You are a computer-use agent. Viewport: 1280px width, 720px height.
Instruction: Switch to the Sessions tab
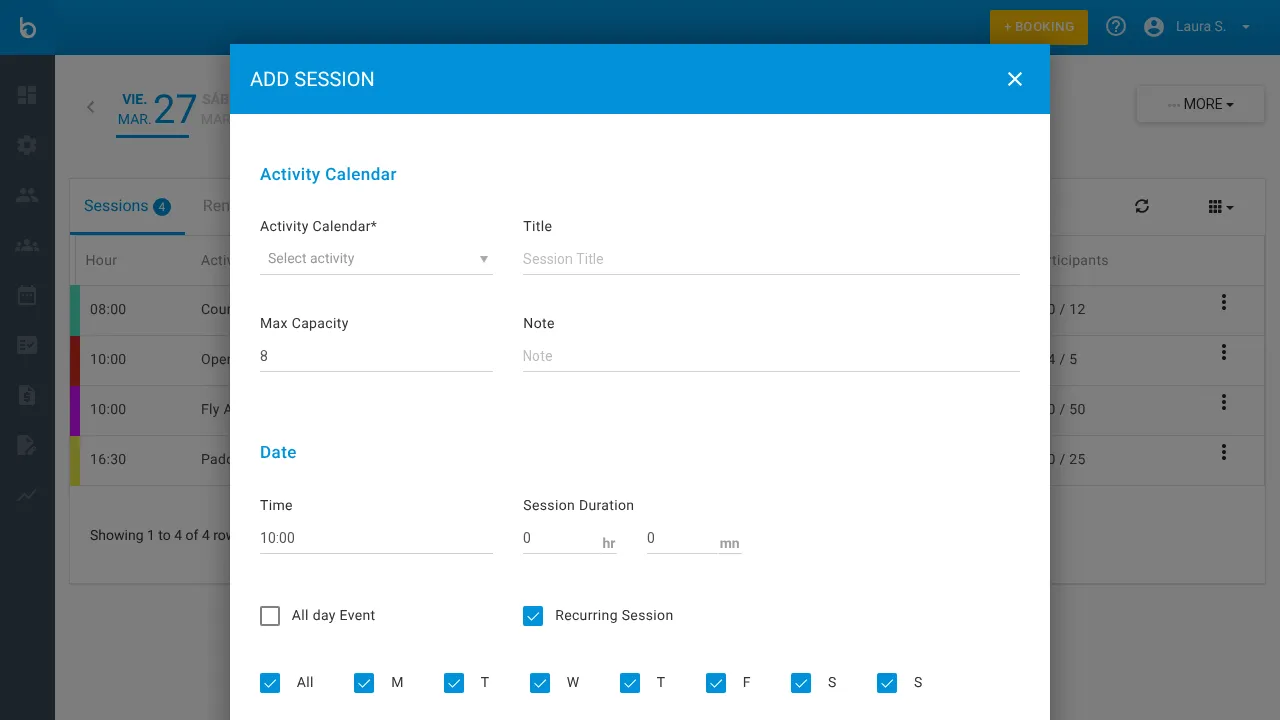126,206
